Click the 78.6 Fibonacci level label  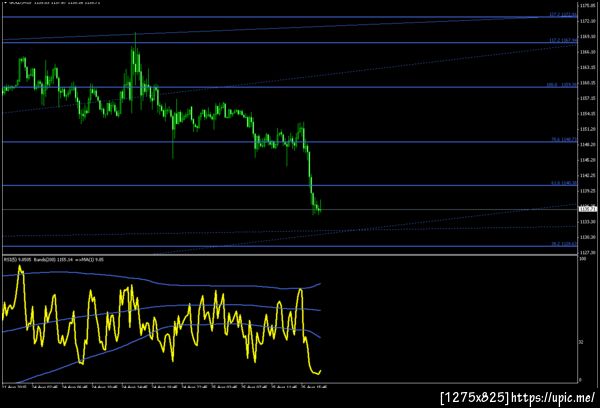tap(563, 140)
